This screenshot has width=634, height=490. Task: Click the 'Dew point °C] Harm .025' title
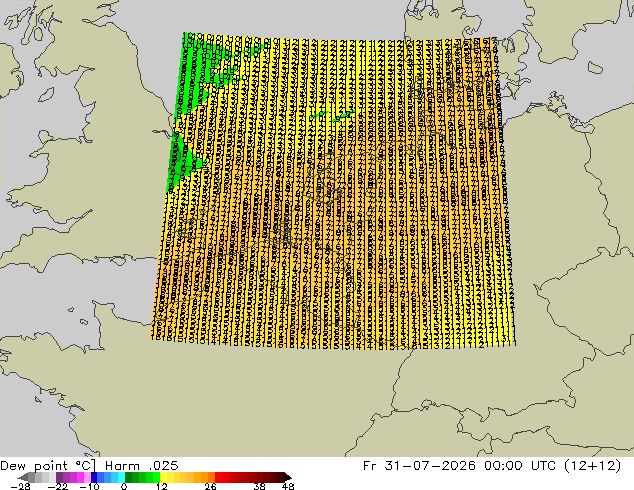89,466
